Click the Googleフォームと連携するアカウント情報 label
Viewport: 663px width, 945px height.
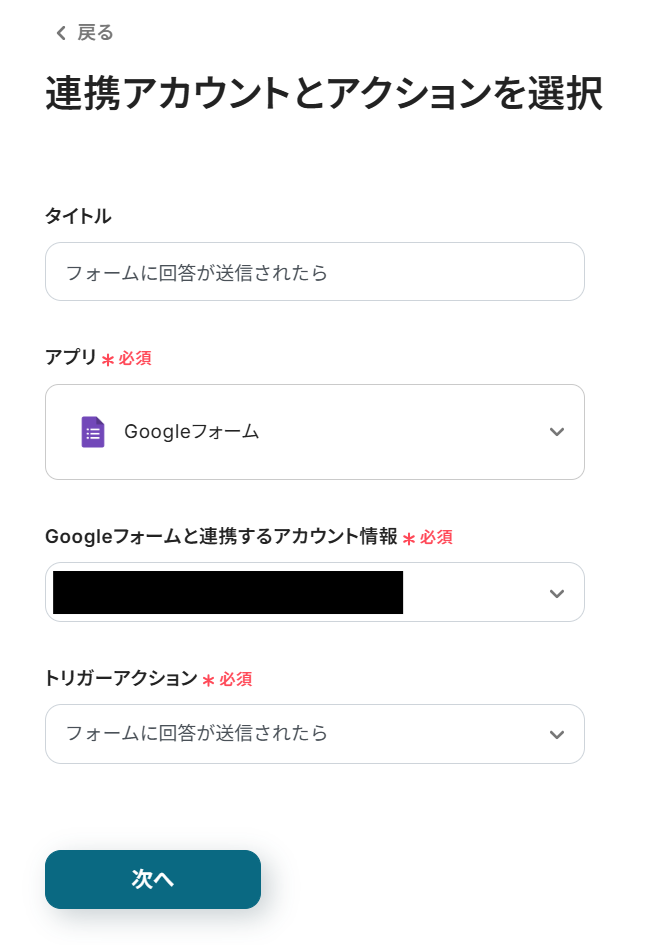[x=221, y=537]
